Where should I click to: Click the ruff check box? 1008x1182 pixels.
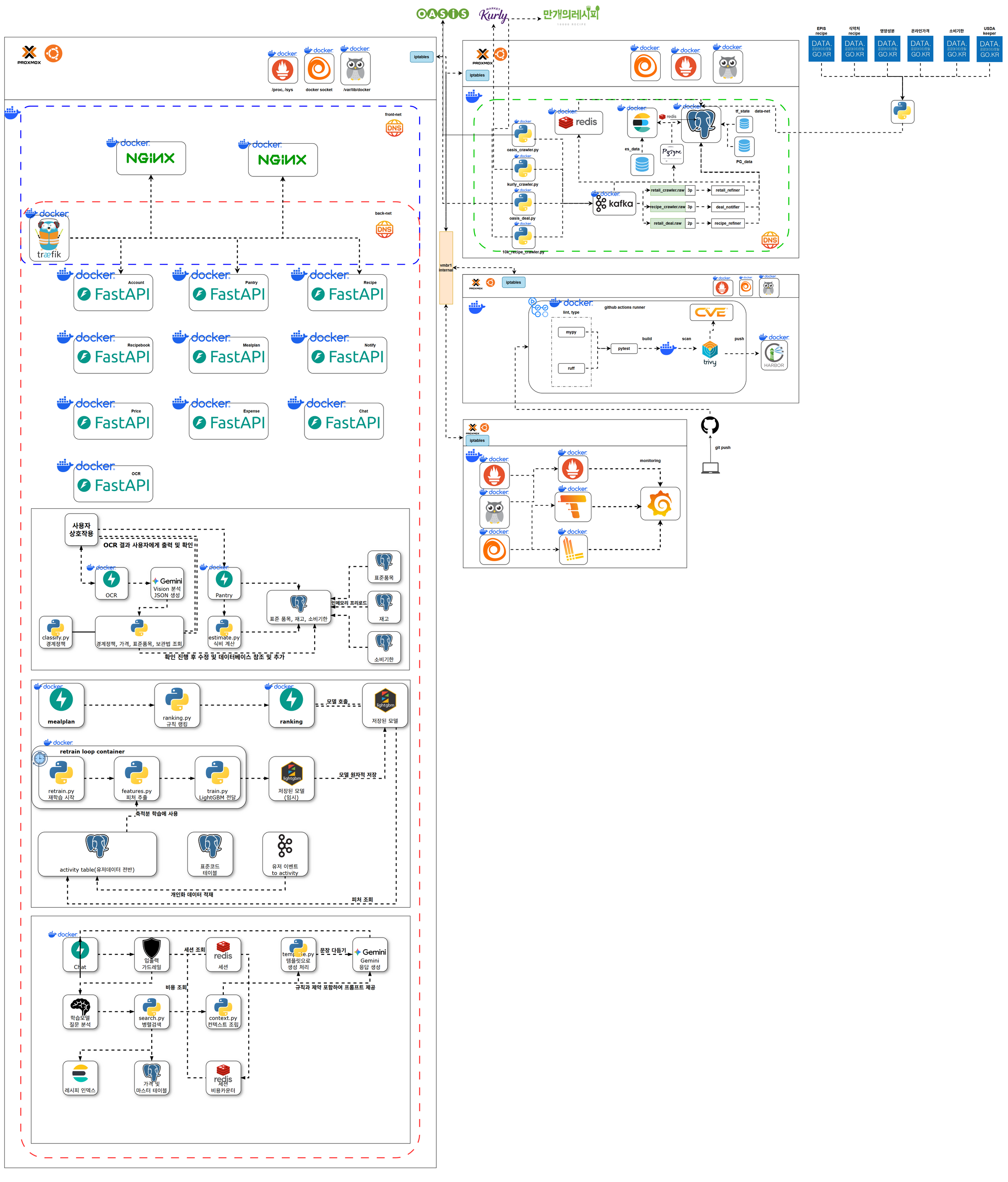(571, 368)
